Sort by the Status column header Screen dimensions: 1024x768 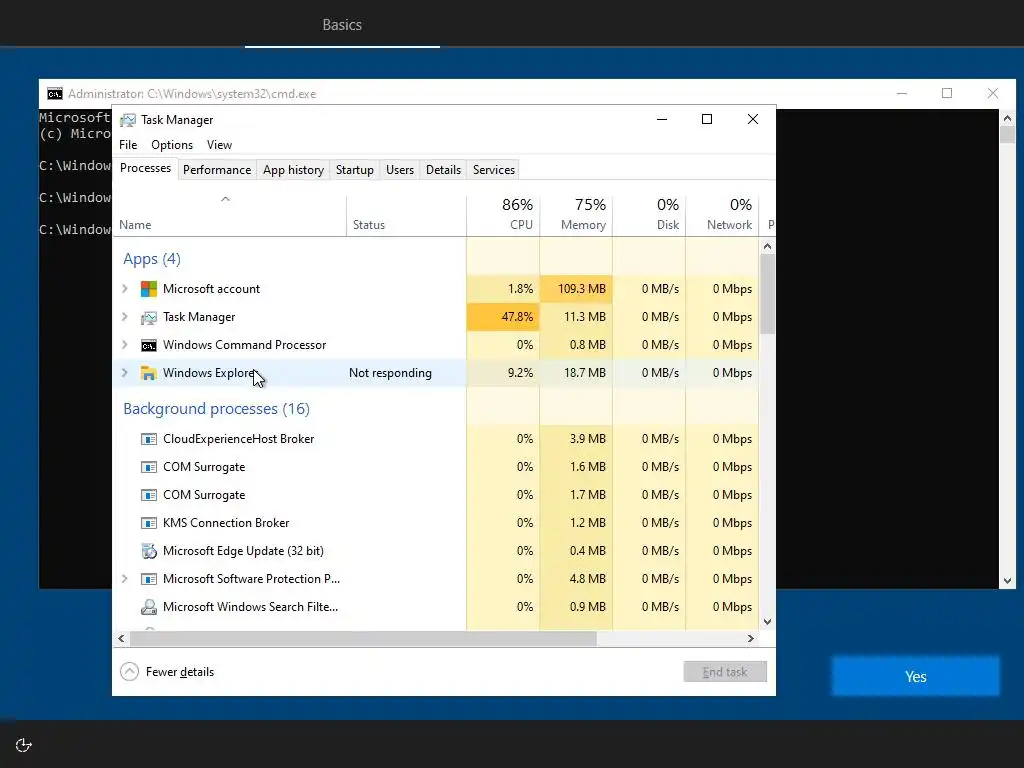[406, 216]
